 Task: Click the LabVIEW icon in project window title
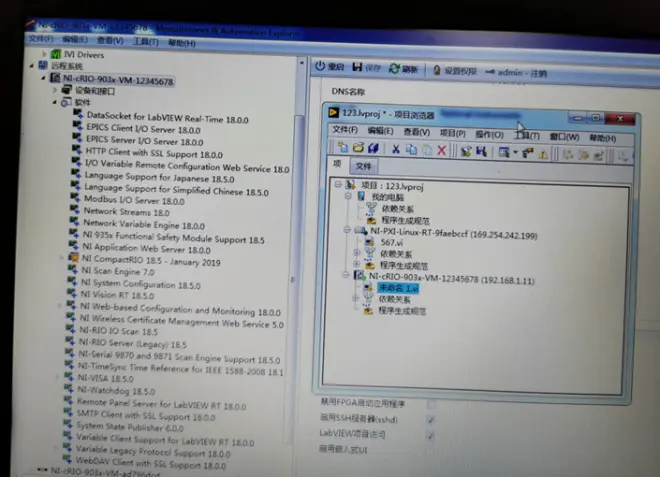333,112
